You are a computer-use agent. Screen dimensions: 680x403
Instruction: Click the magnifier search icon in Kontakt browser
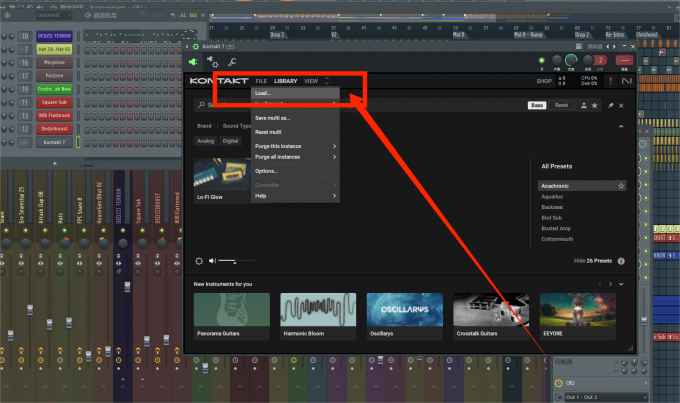[x=201, y=105]
